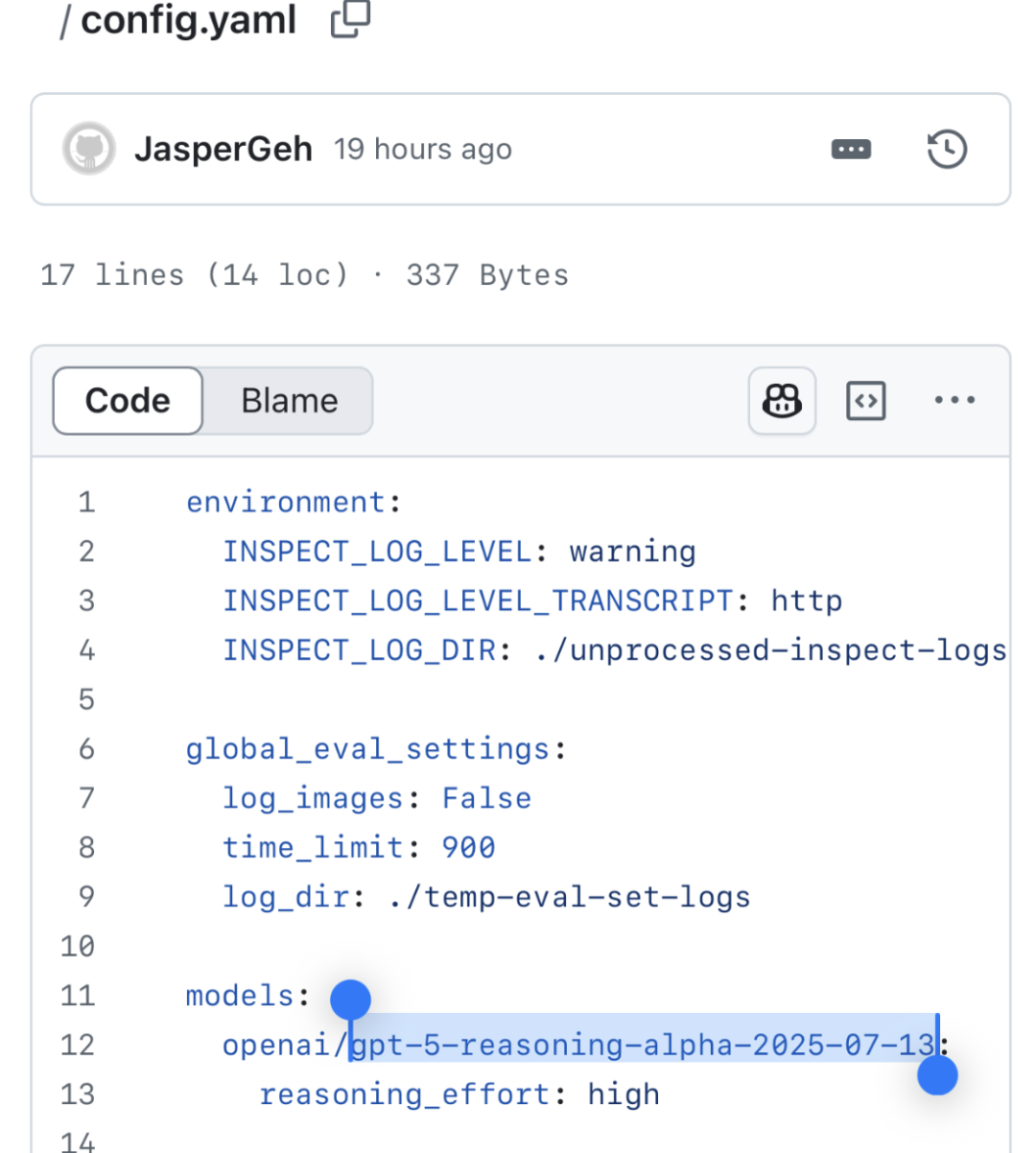Screen dimensions: 1036x1153
Task: Switch to the Code view tab
Action: 128,401
